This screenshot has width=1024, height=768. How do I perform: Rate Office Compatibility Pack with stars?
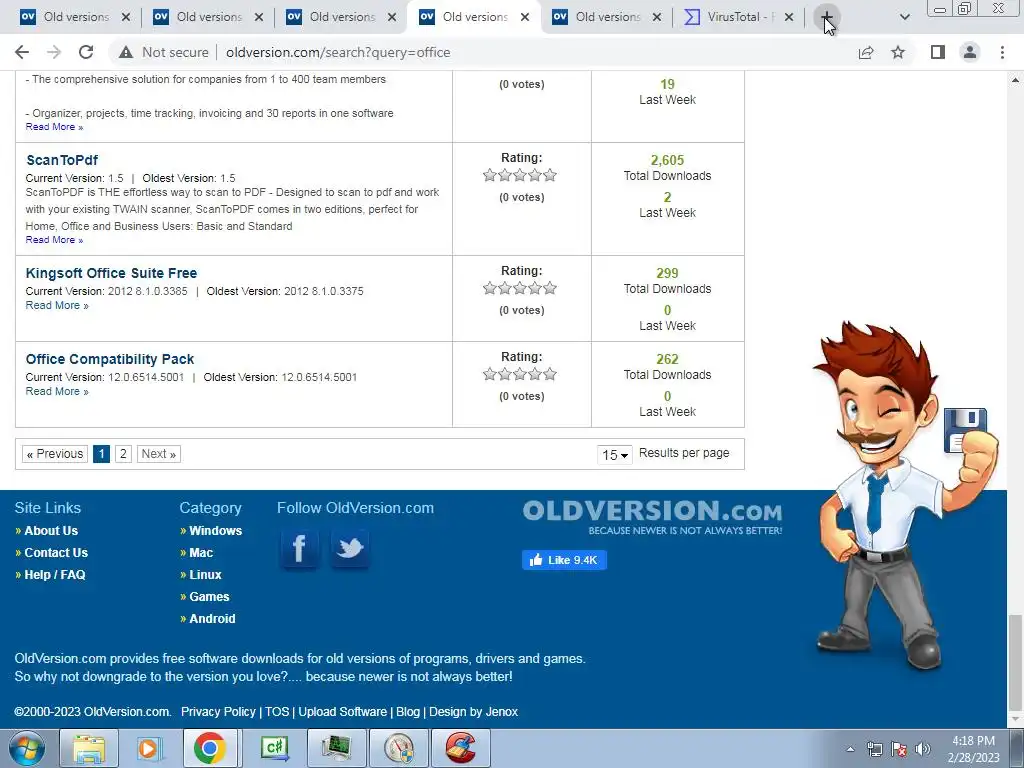pyautogui.click(x=520, y=374)
